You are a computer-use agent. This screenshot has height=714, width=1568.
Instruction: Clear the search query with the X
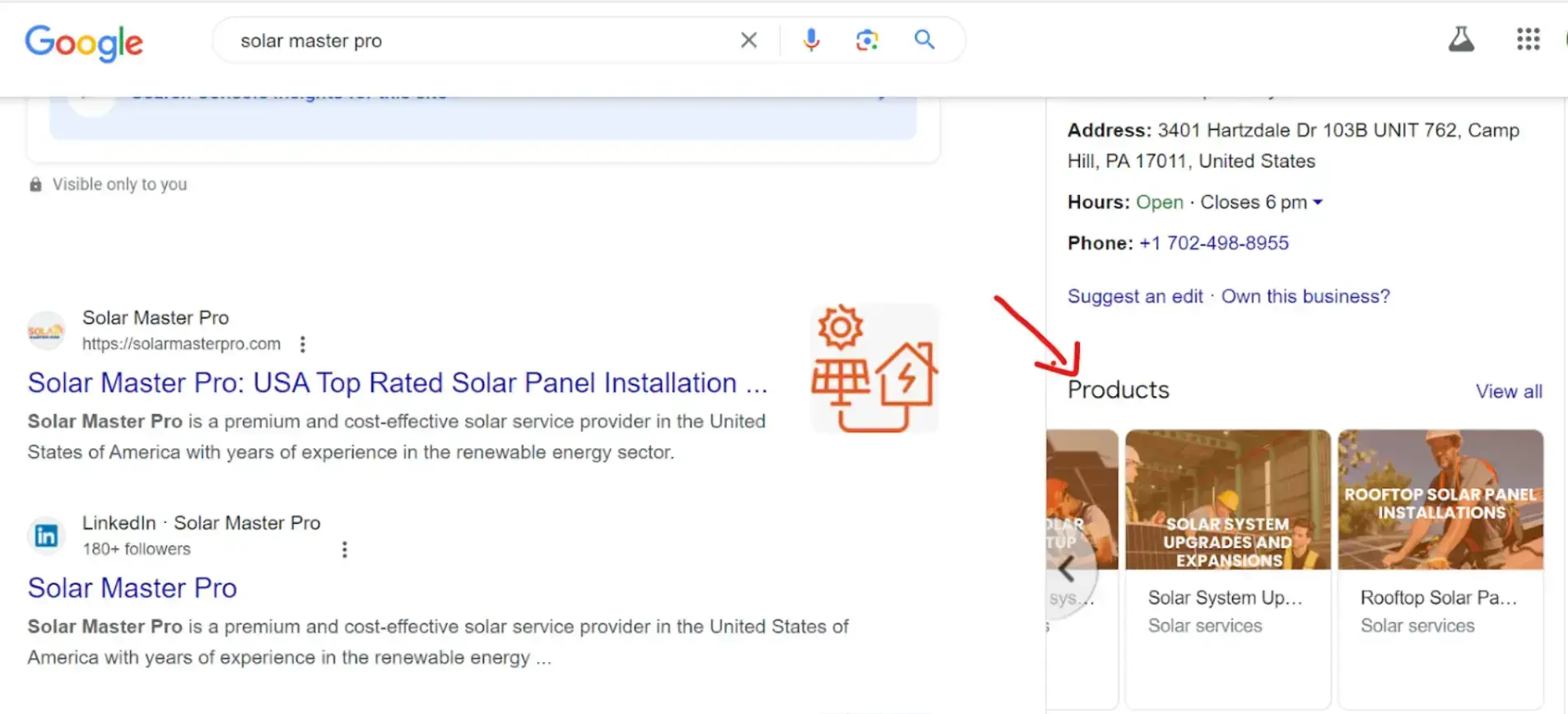click(x=748, y=39)
